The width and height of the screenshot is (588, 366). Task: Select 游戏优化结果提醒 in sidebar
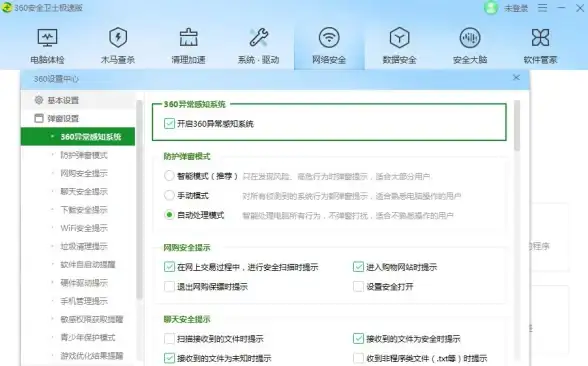[x=92, y=356]
